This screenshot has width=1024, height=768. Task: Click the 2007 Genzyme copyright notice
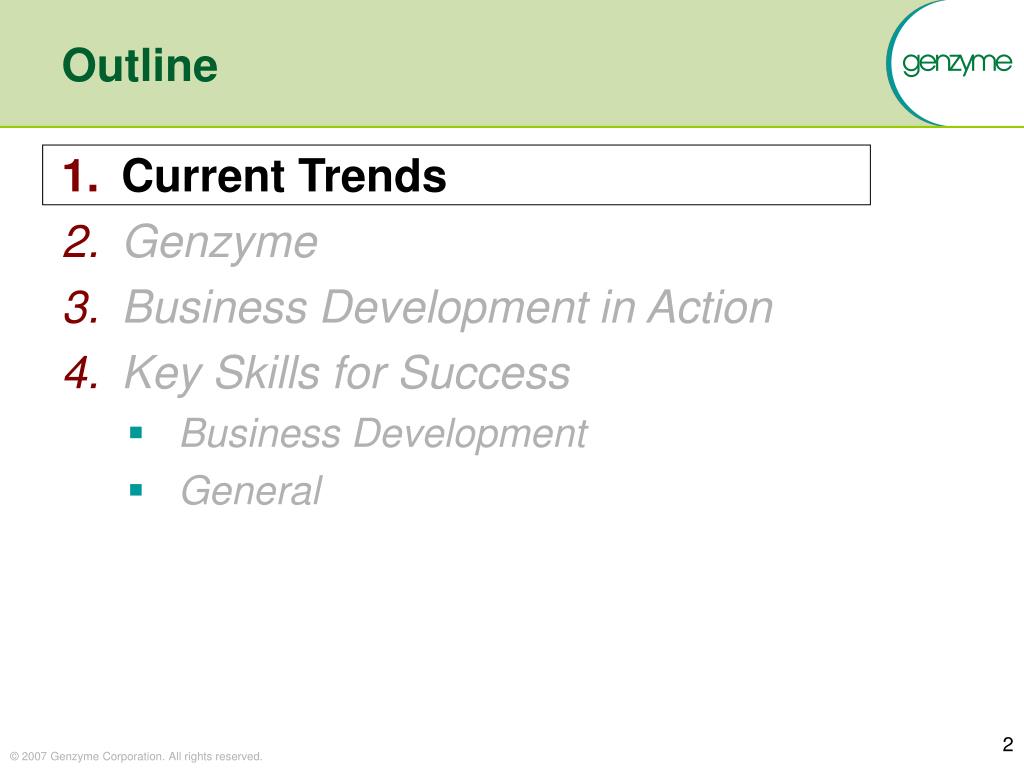point(136,756)
